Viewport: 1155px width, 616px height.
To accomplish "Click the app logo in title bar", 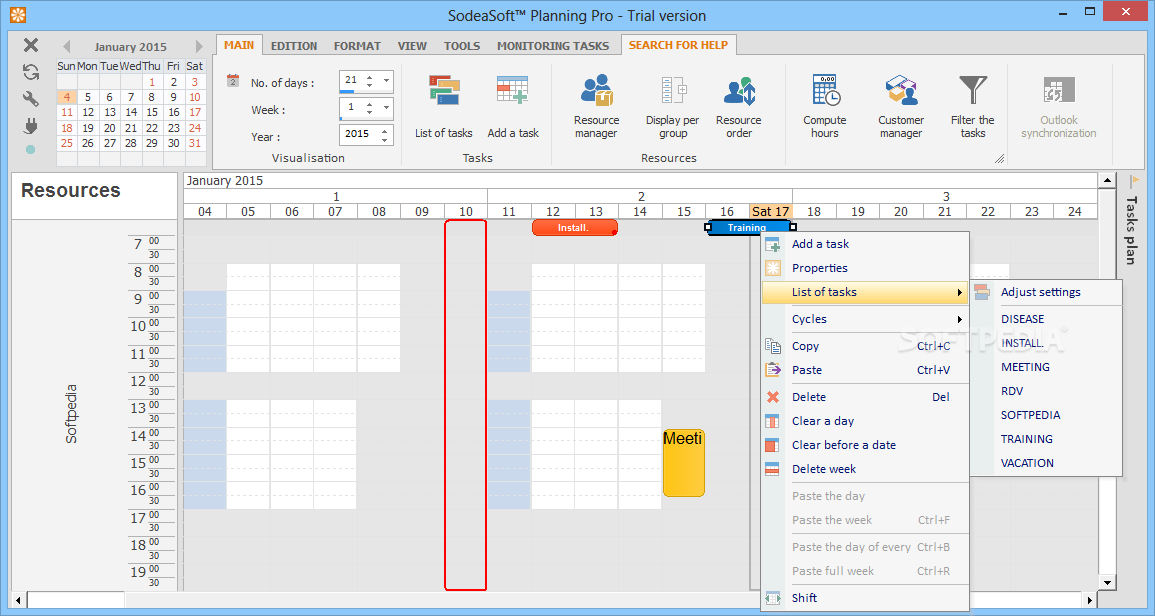I will pyautogui.click(x=18, y=15).
